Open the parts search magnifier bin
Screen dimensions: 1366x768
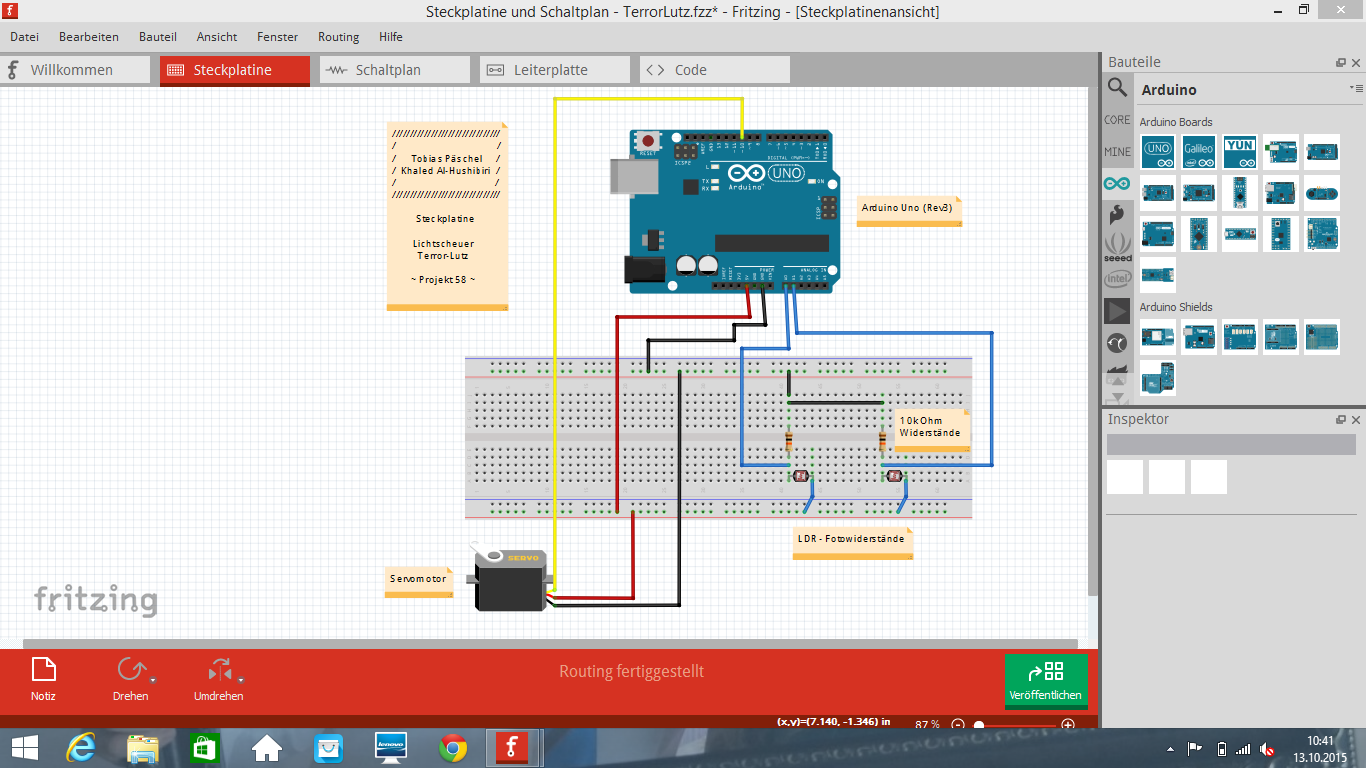(x=1117, y=88)
